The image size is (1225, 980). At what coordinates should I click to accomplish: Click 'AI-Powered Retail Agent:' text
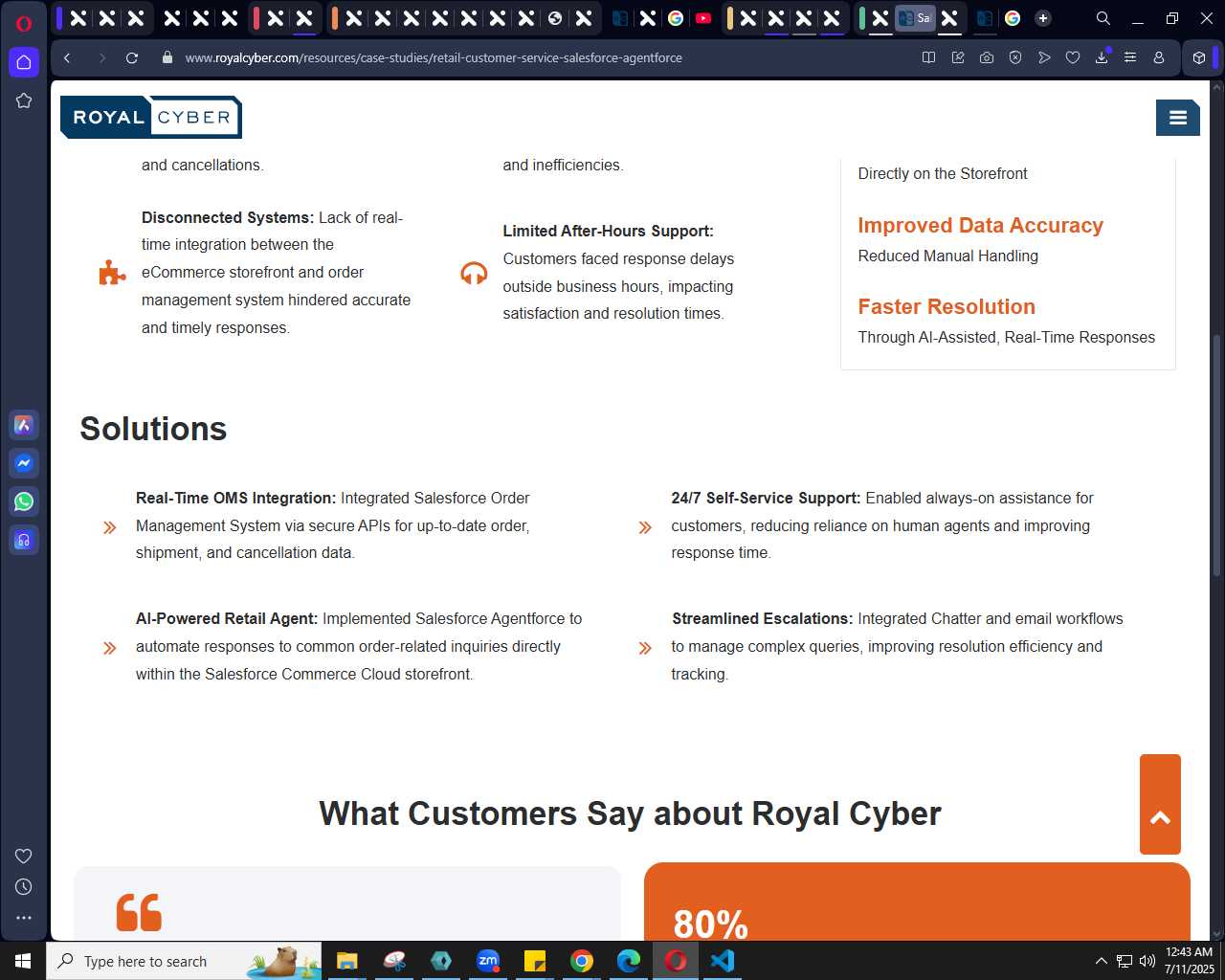click(227, 619)
